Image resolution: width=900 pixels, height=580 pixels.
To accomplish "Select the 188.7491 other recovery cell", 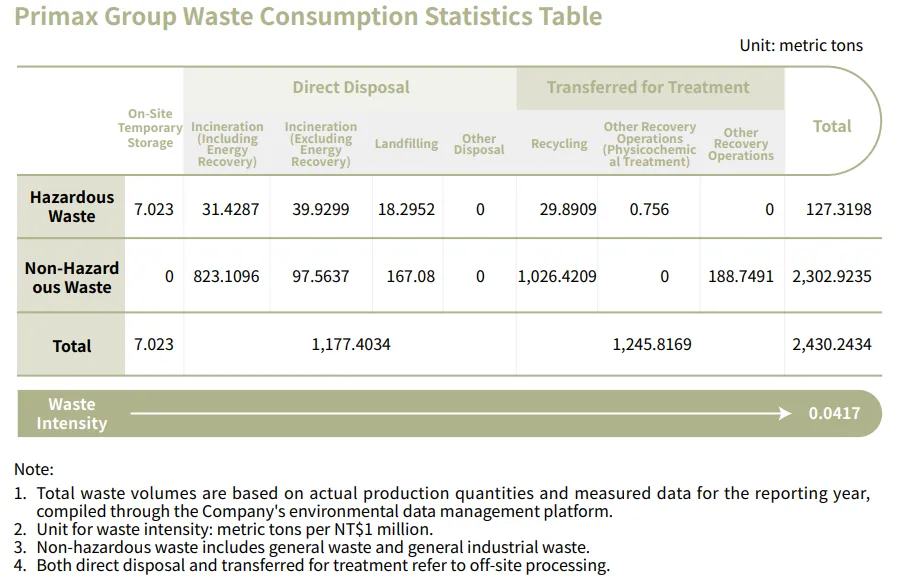I will [741, 276].
